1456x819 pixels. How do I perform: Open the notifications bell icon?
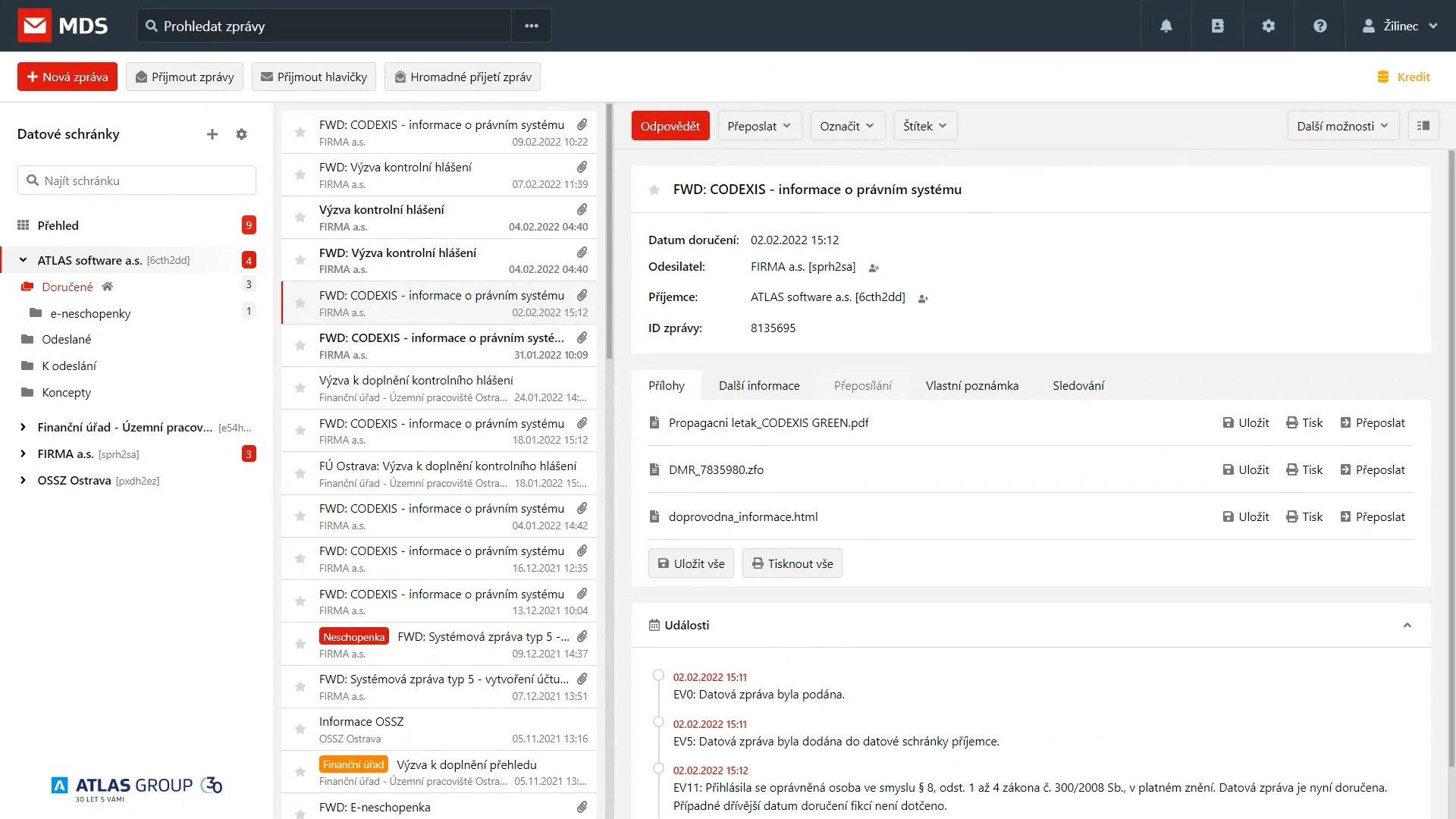click(1166, 26)
